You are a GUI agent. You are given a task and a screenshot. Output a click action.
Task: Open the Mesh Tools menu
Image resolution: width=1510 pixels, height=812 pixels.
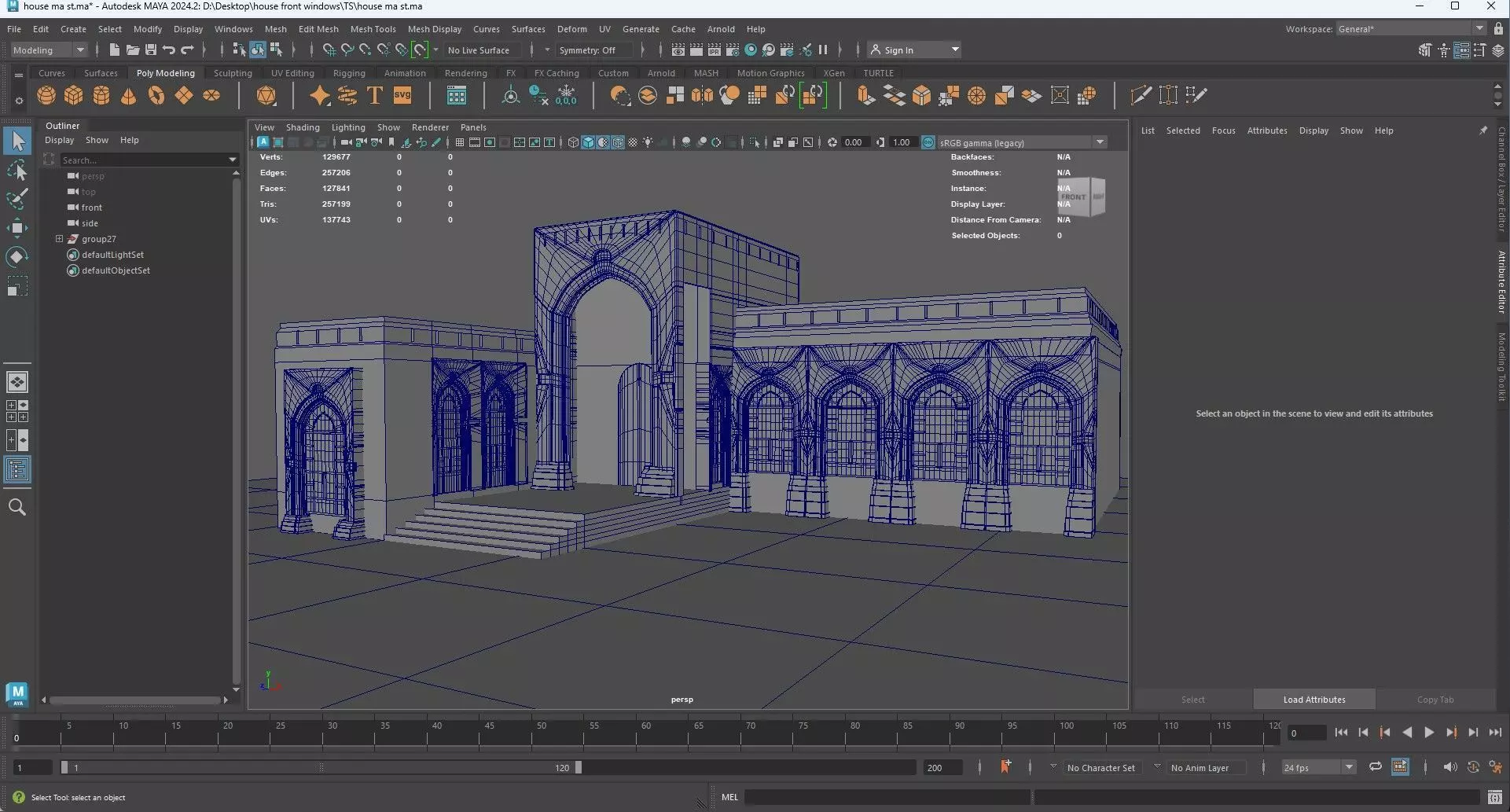(x=373, y=29)
